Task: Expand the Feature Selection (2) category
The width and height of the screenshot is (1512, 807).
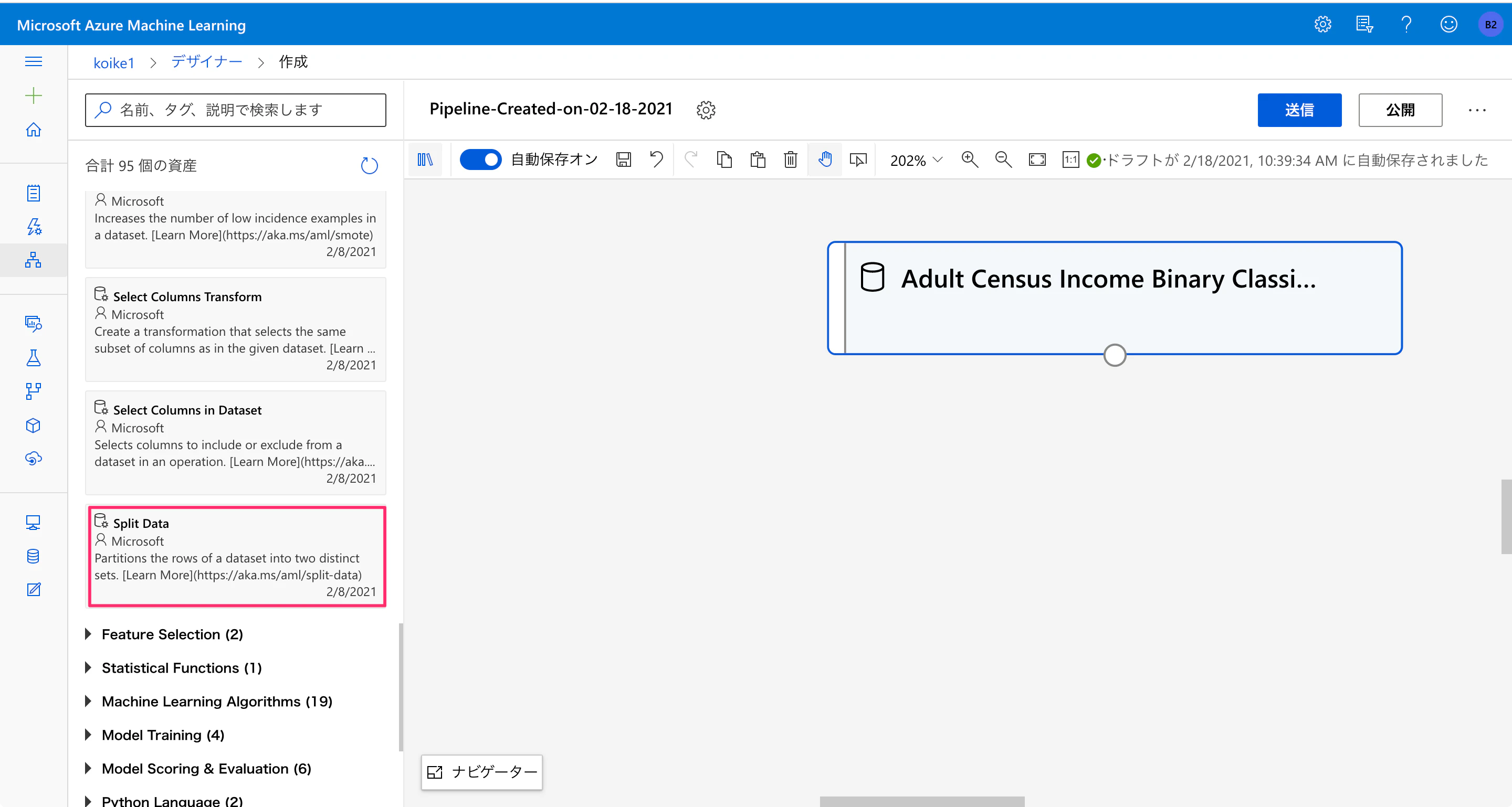Action: pos(164,634)
